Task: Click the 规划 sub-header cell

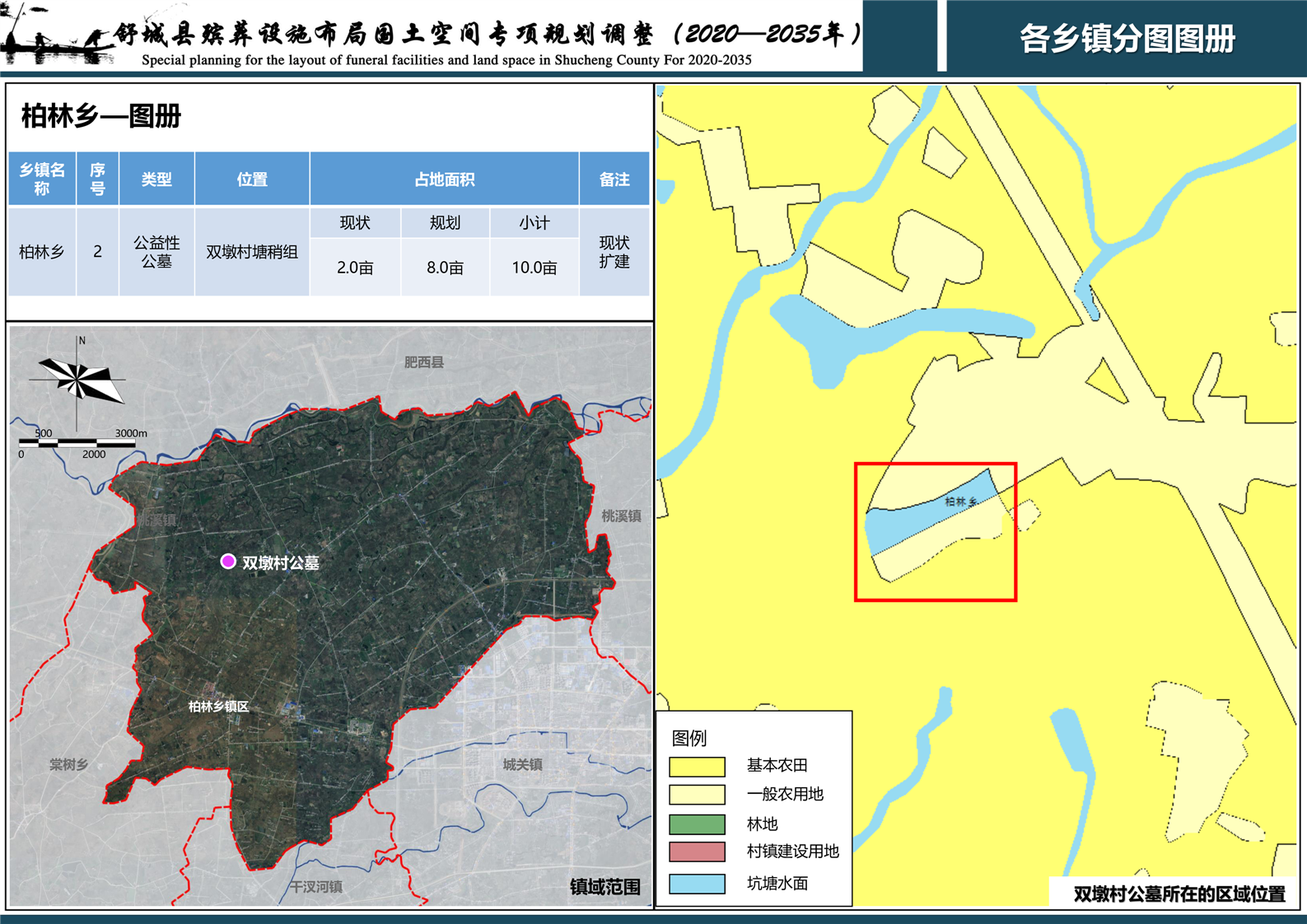Action: 445,223
